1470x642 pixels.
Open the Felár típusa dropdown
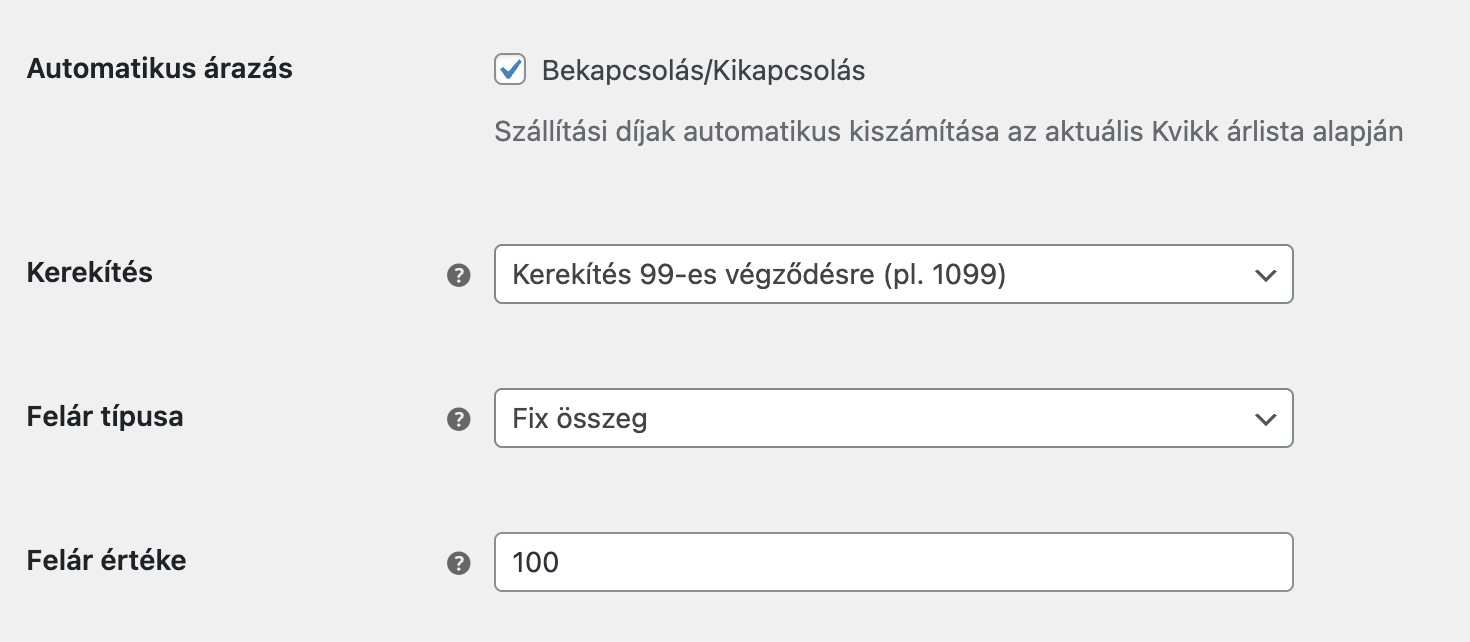coord(893,418)
